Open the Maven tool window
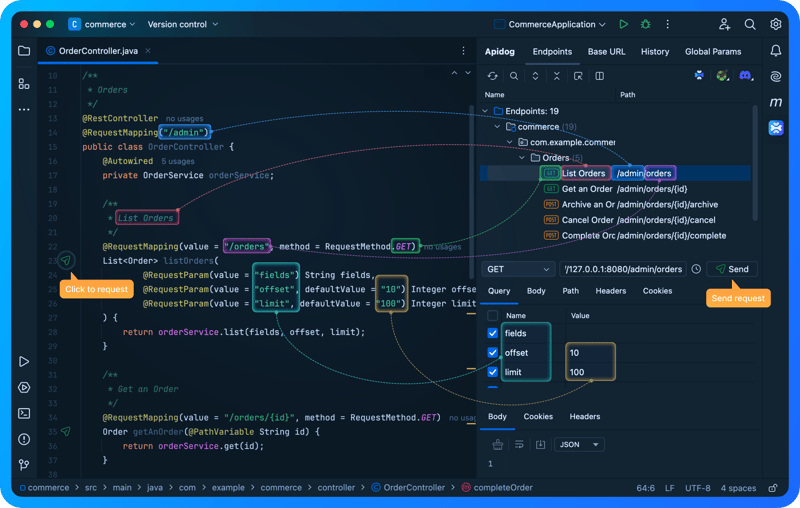The width and height of the screenshot is (800, 508). (776, 102)
